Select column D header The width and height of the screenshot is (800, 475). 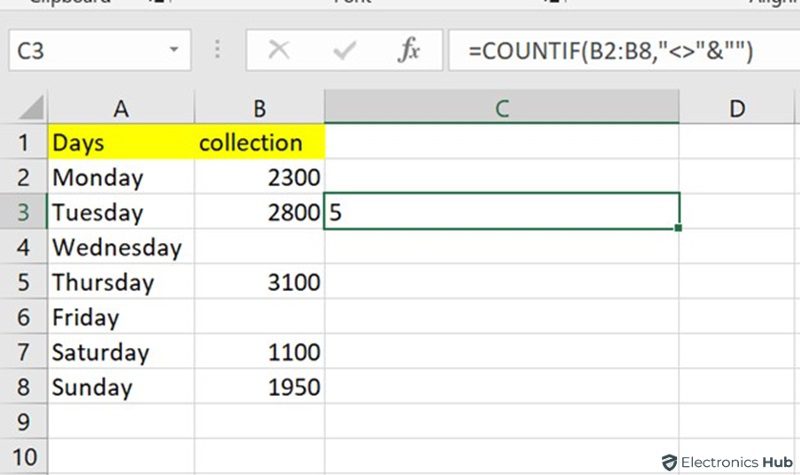point(737,108)
